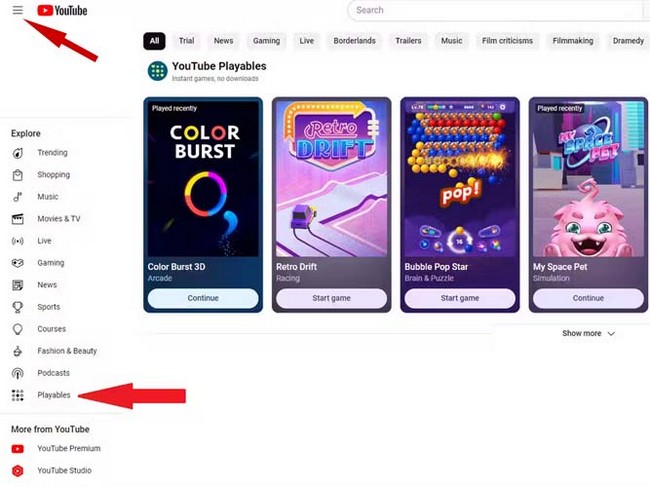The height and width of the screenshot is (487, 650).
Task: Focus the Search input field
Action: pyautogui.click(x=497, y=10)
